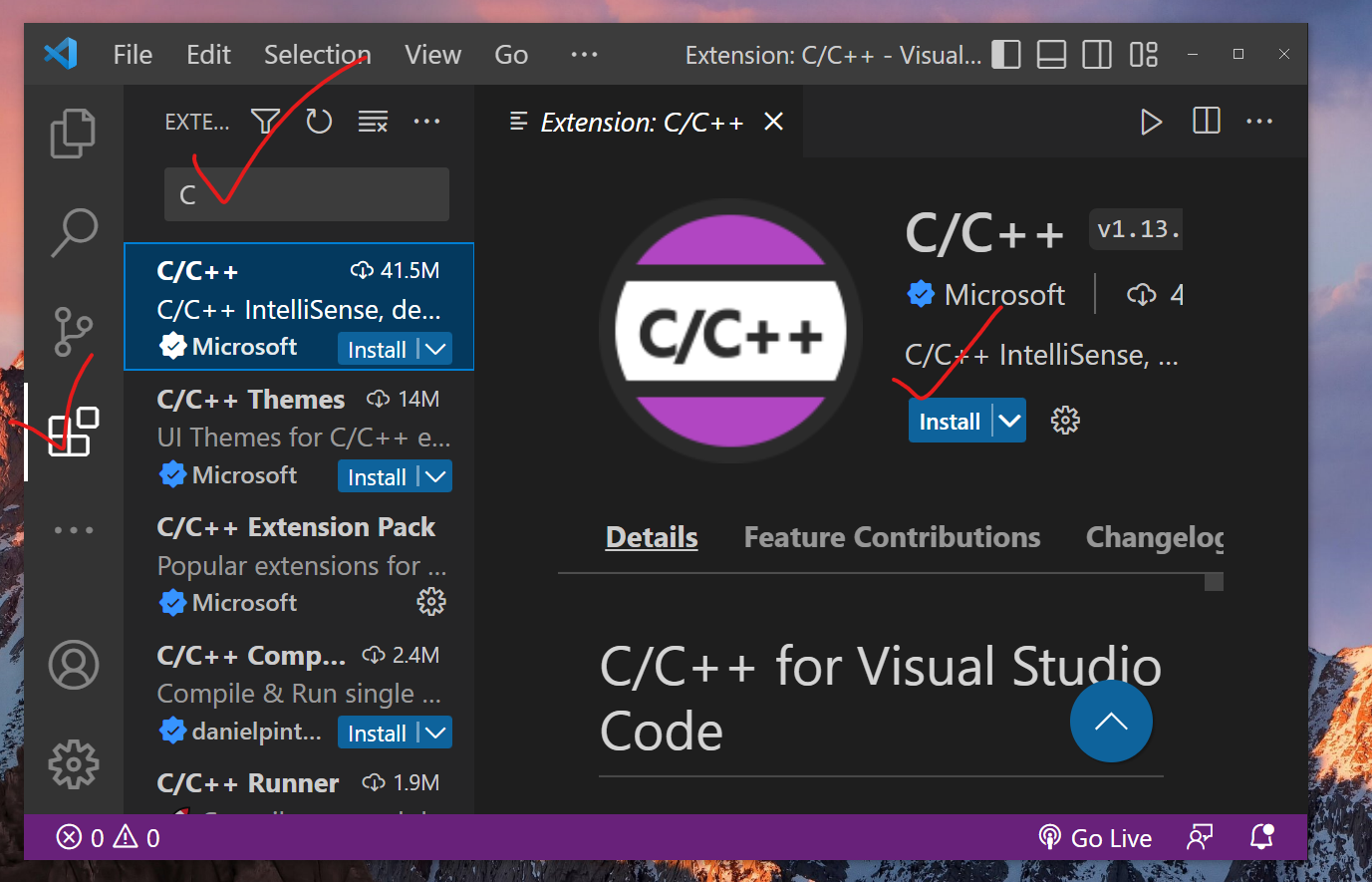Image resolution: width=1372 pixels, height=882 pixels.
Task: Start Go Live server in status bar
Action: pyautogui.click(x=1095, y=838)
